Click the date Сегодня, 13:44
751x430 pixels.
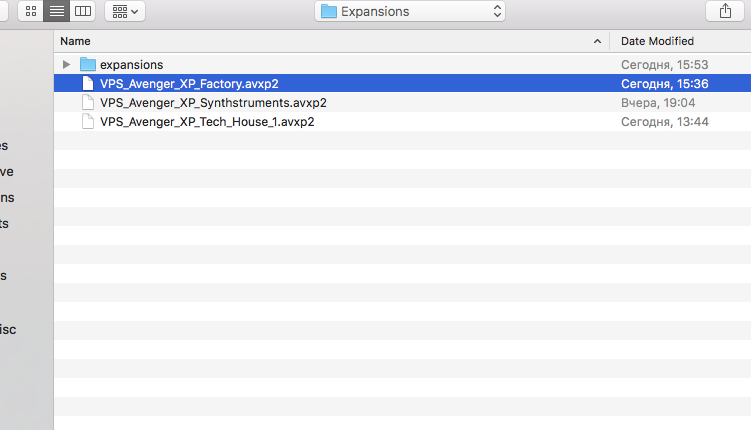click(x=664, y=122)
